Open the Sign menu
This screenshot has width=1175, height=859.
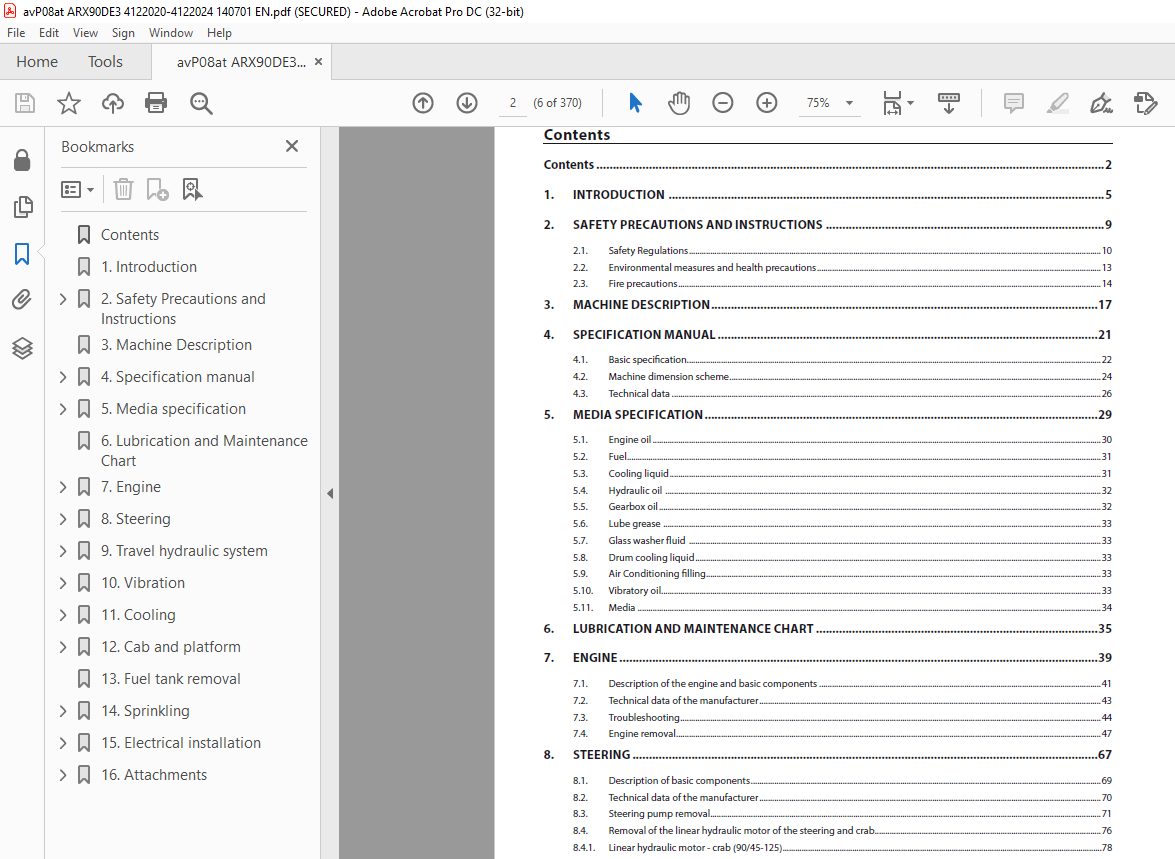pyautogui.click(x=123, y=33)
